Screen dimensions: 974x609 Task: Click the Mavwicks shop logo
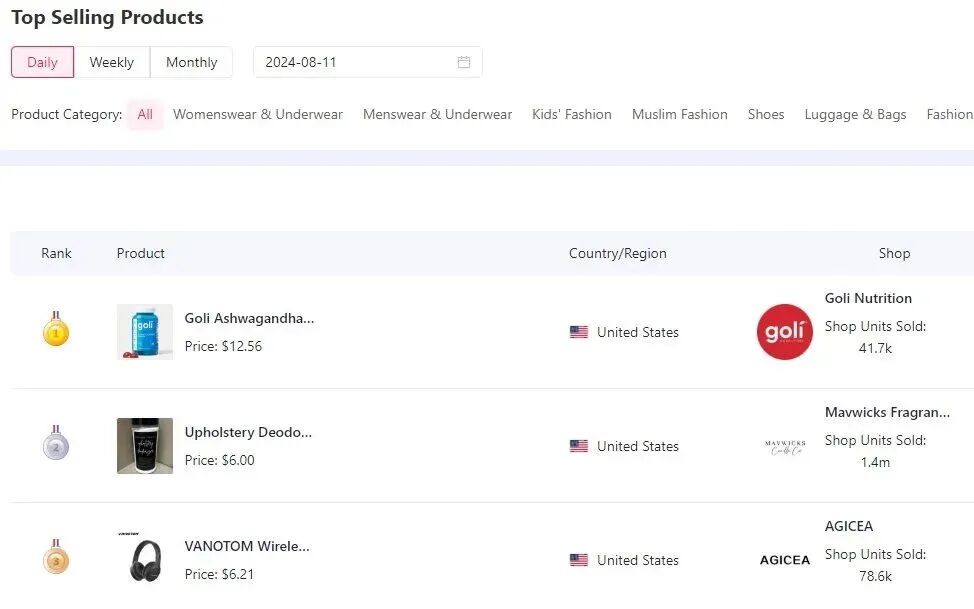click(785, 446)
